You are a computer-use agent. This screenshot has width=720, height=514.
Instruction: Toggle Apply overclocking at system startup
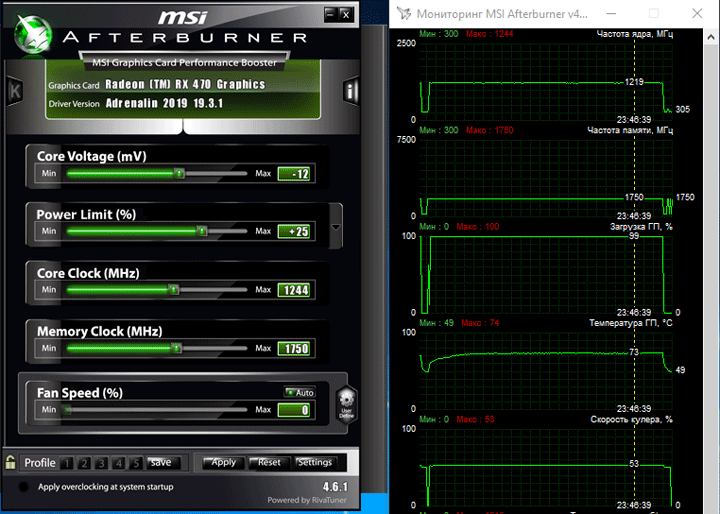pos(23,487)
